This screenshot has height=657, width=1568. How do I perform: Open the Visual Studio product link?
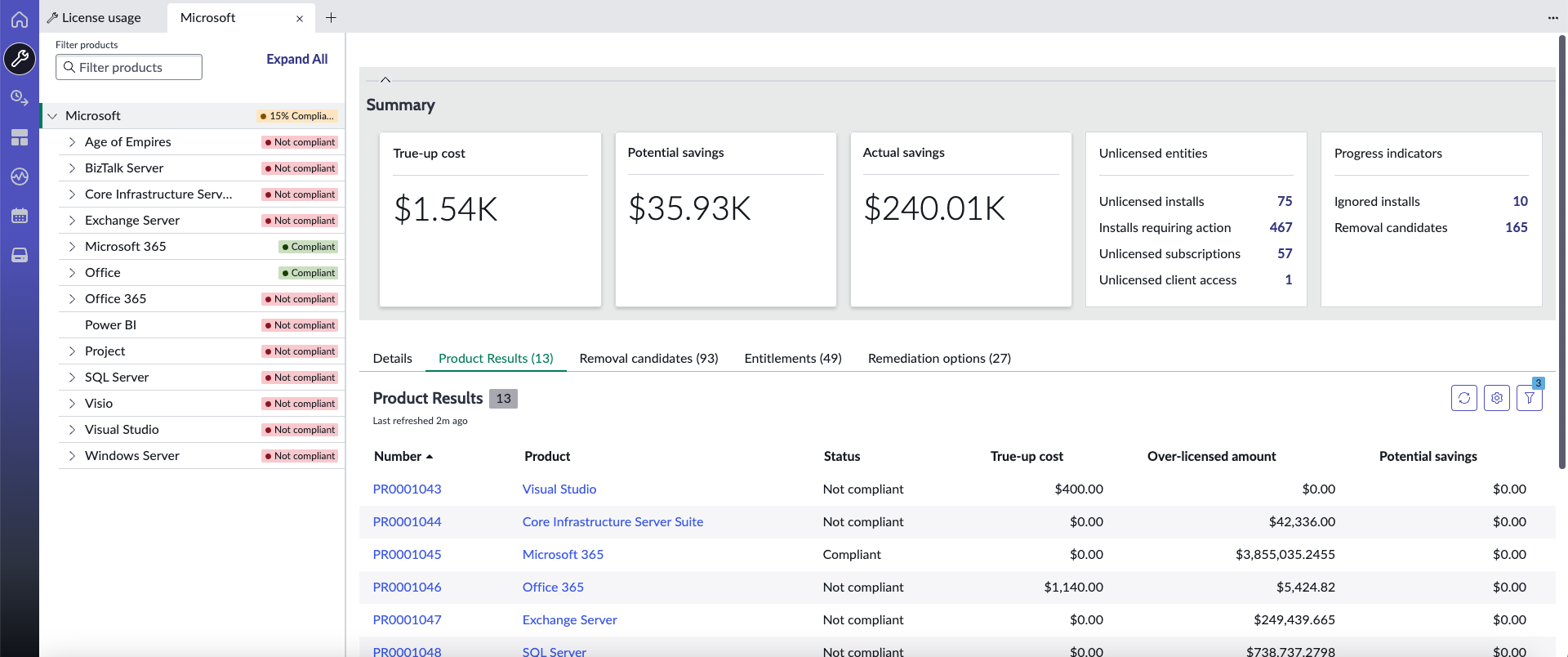(559, 489)
